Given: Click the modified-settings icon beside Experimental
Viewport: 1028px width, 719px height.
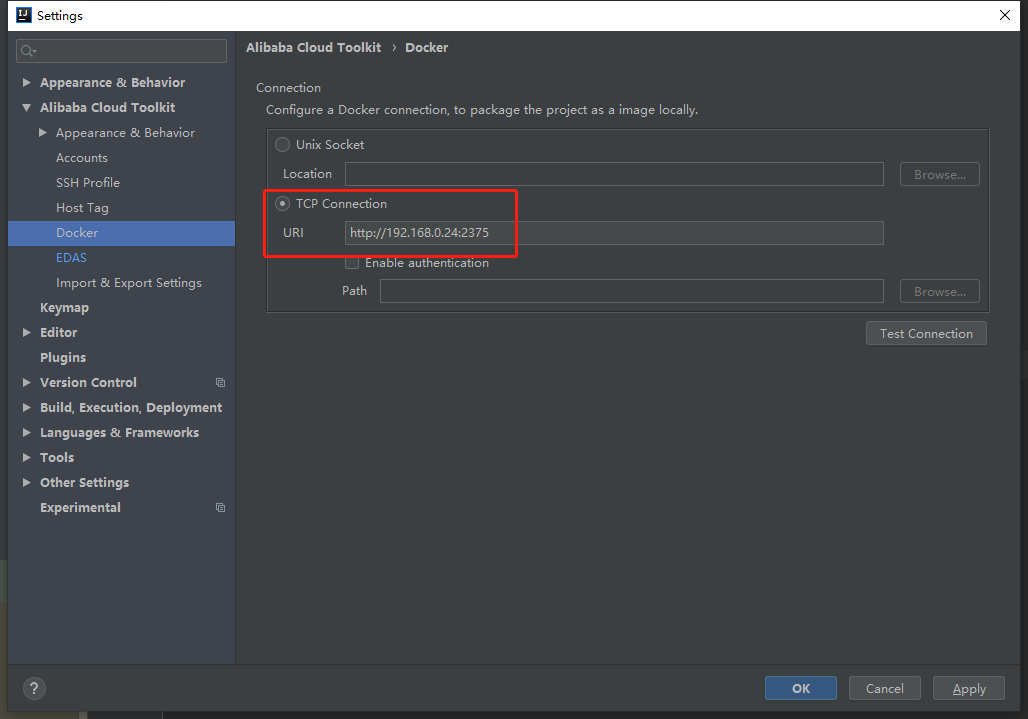Looking at the screenshot, I should pyautogui.click(x=220, y=507).
